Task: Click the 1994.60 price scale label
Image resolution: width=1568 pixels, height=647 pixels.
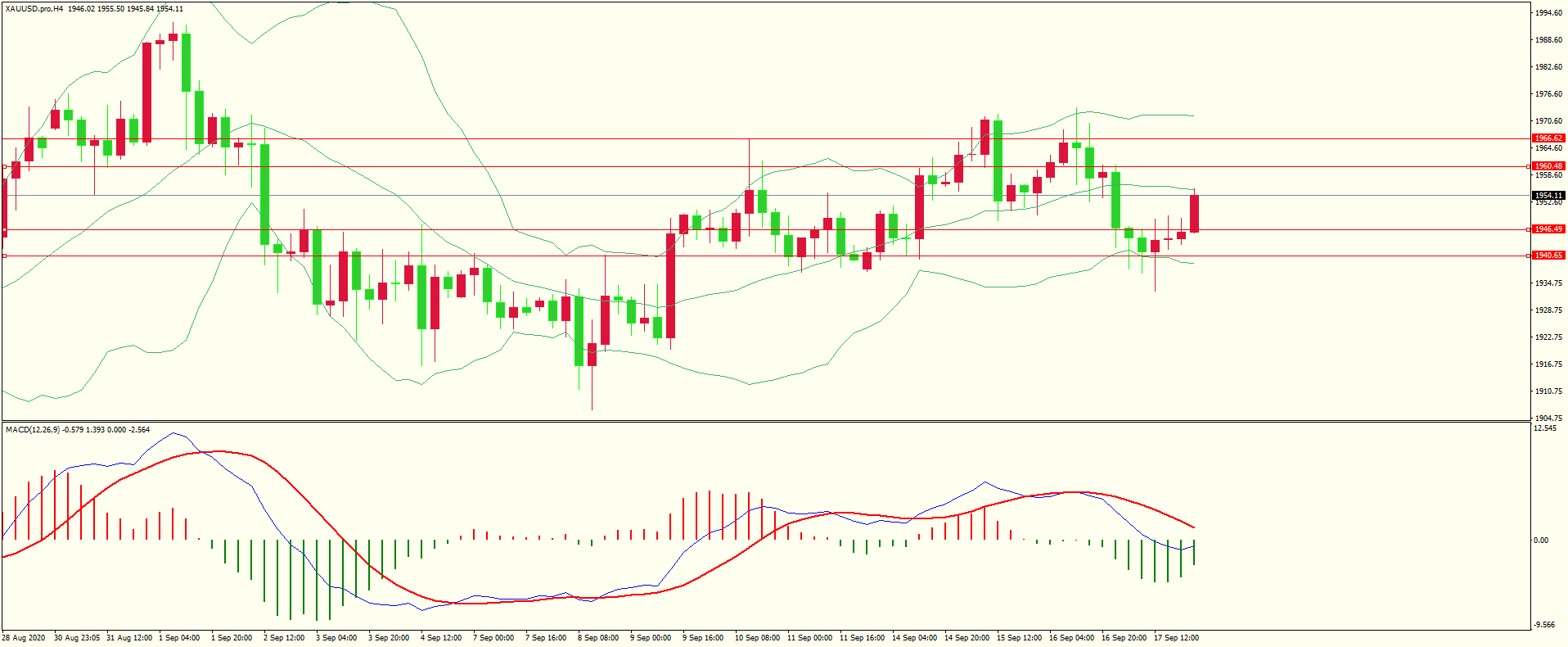Action: pos(1549,12)
